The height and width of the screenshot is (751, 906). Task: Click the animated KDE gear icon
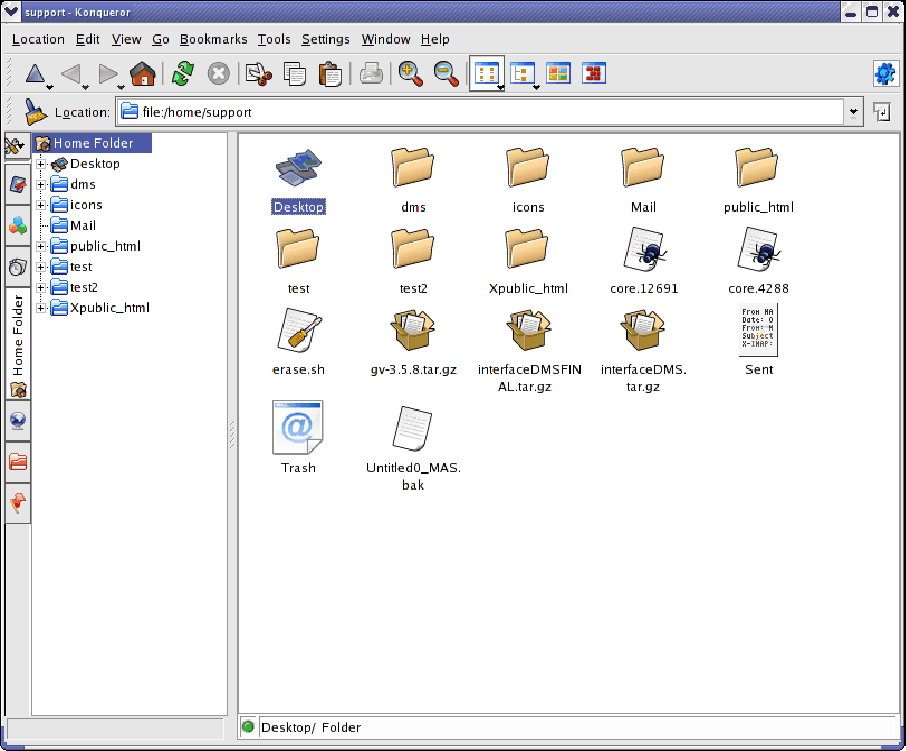(x=885, y=73)
